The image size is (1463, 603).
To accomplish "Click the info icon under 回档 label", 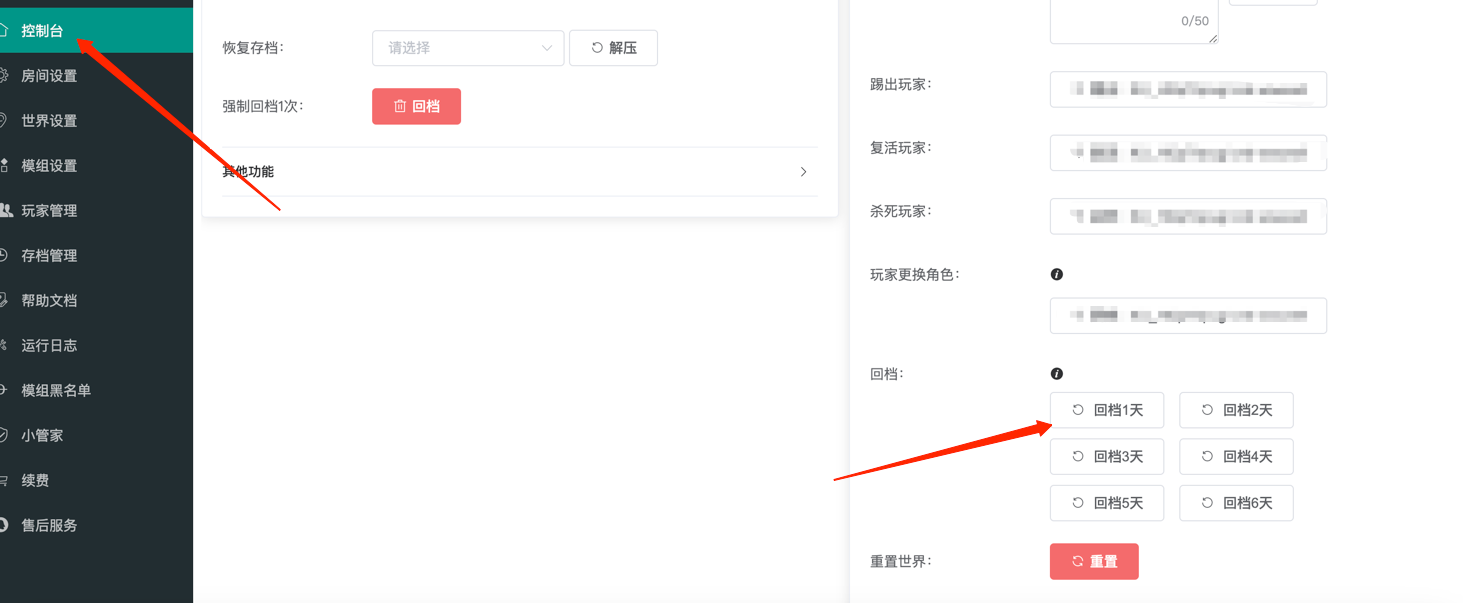I will tap(1056, 374).
